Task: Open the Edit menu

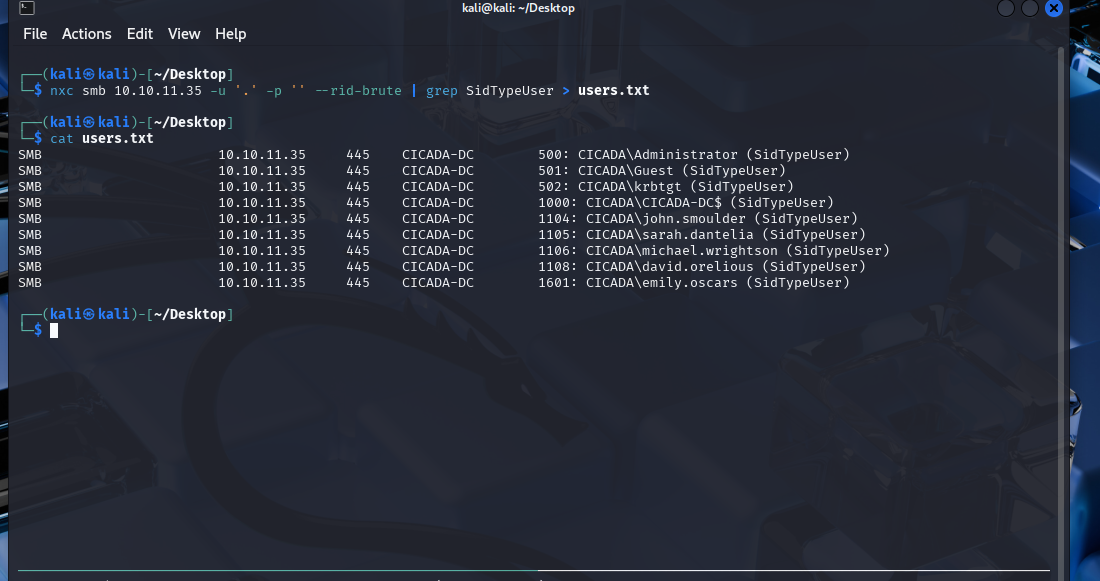Action: pyautogui.click(x=140, y=34)
